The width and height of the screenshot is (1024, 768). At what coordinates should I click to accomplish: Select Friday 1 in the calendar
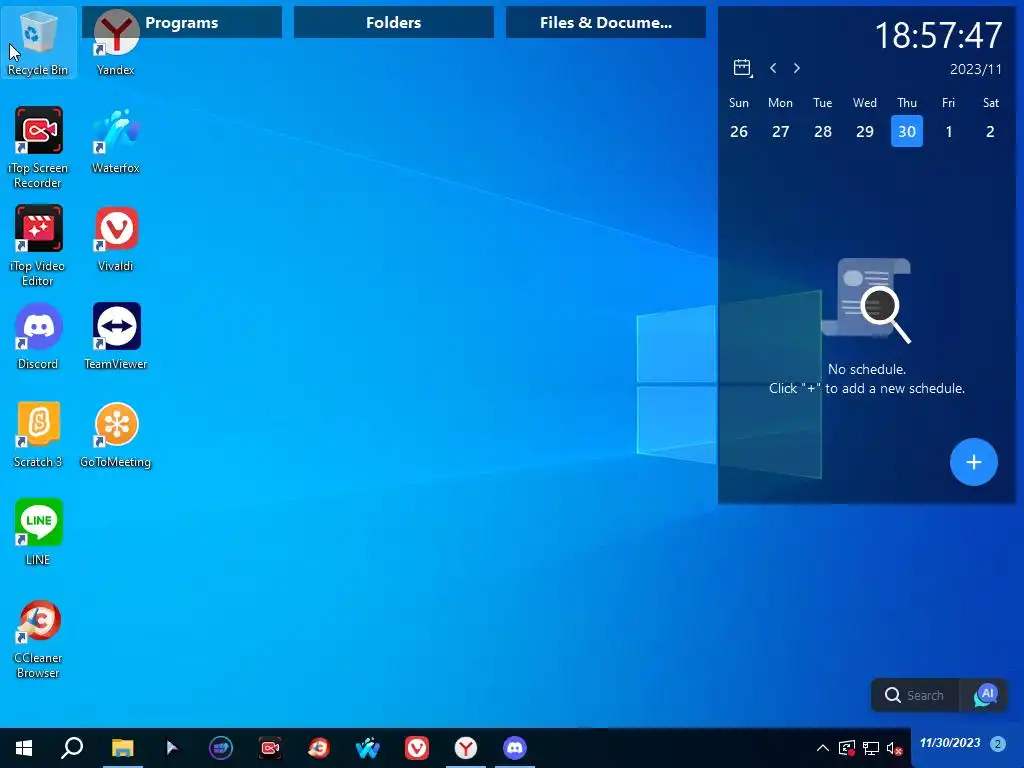[x=949, y=131]
